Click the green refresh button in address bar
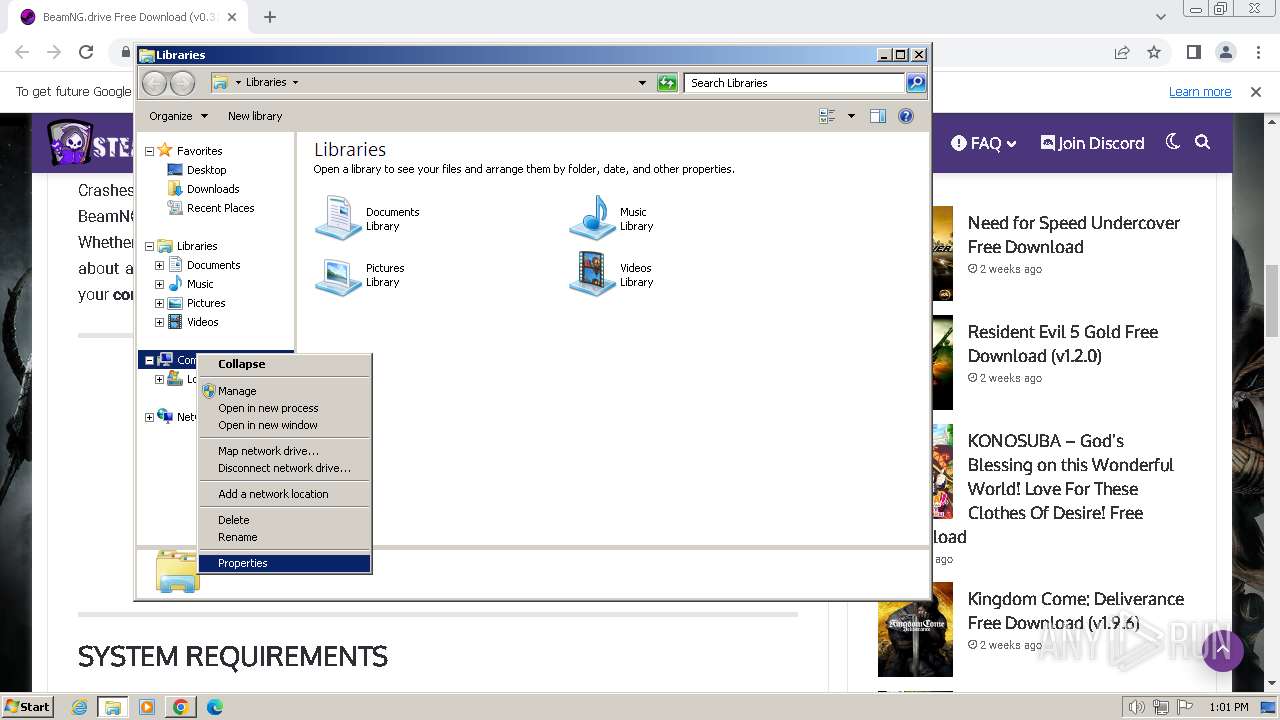1280x720 pixels. point(667,83)
